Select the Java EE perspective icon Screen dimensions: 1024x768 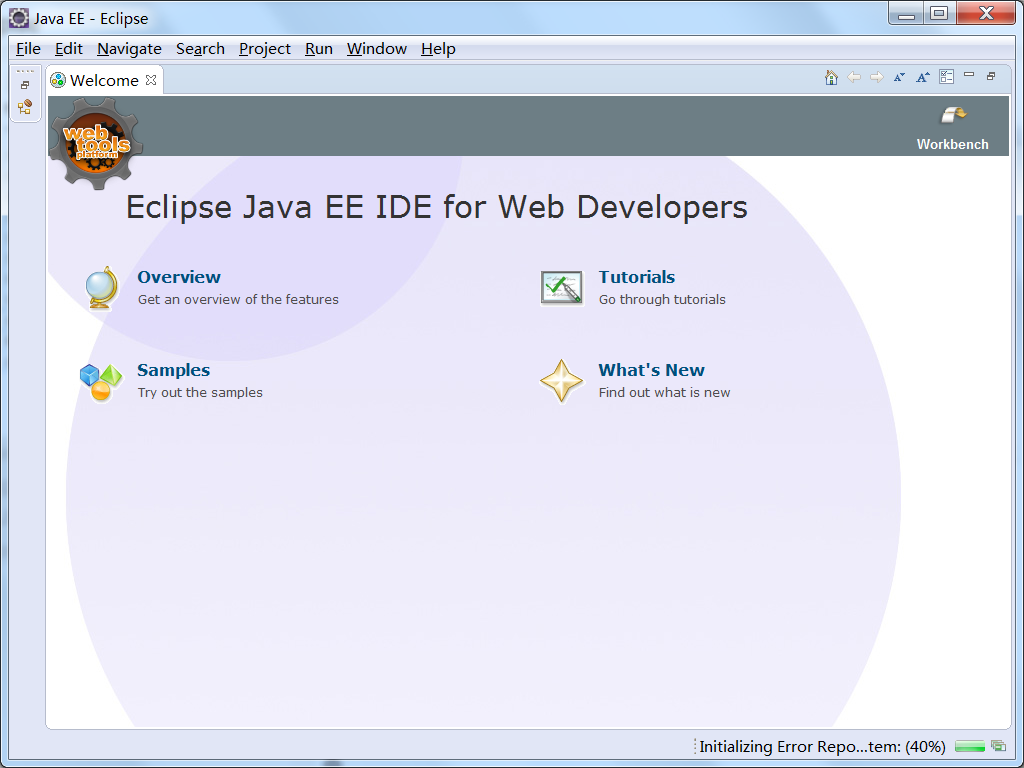pyautogui.click(x=24, y=107)
